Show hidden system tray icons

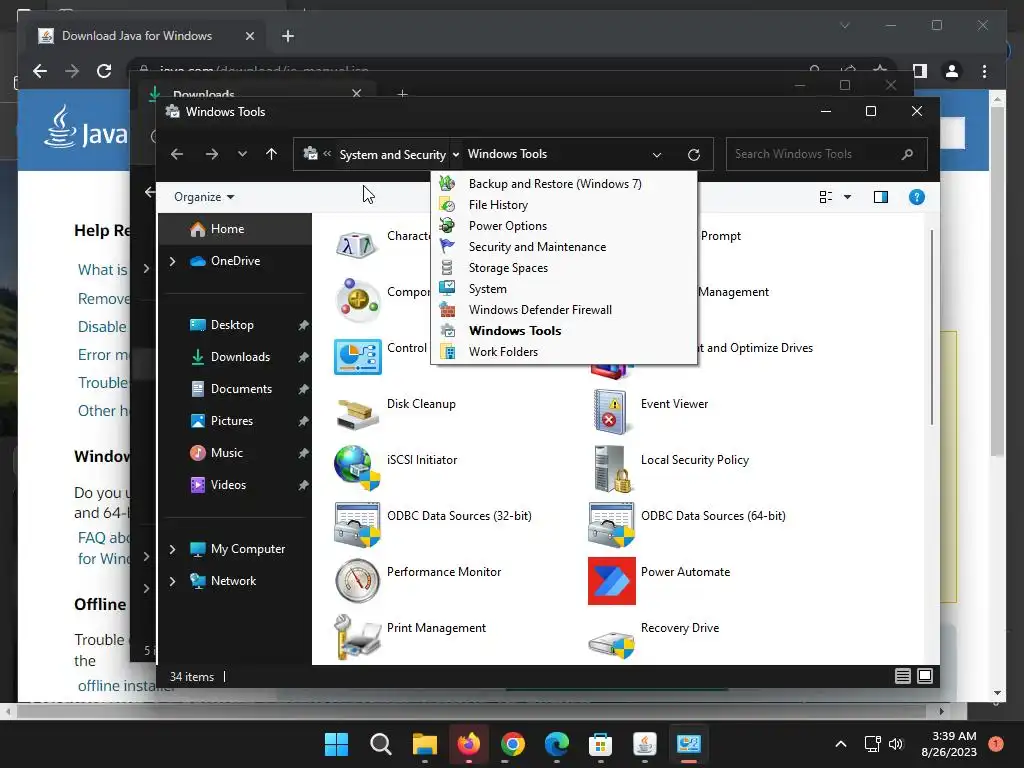coord(840,744)
